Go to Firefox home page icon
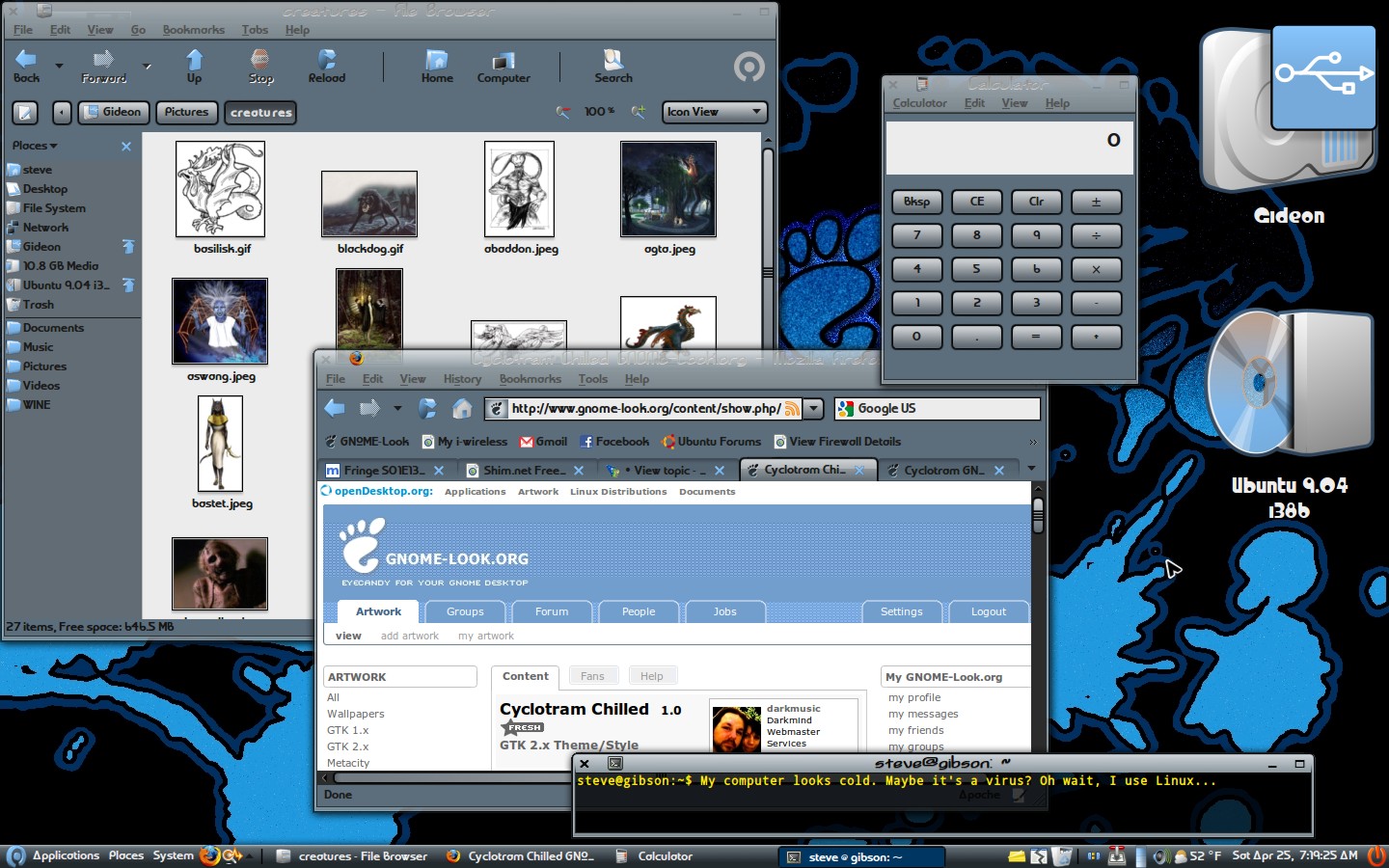 462,408
